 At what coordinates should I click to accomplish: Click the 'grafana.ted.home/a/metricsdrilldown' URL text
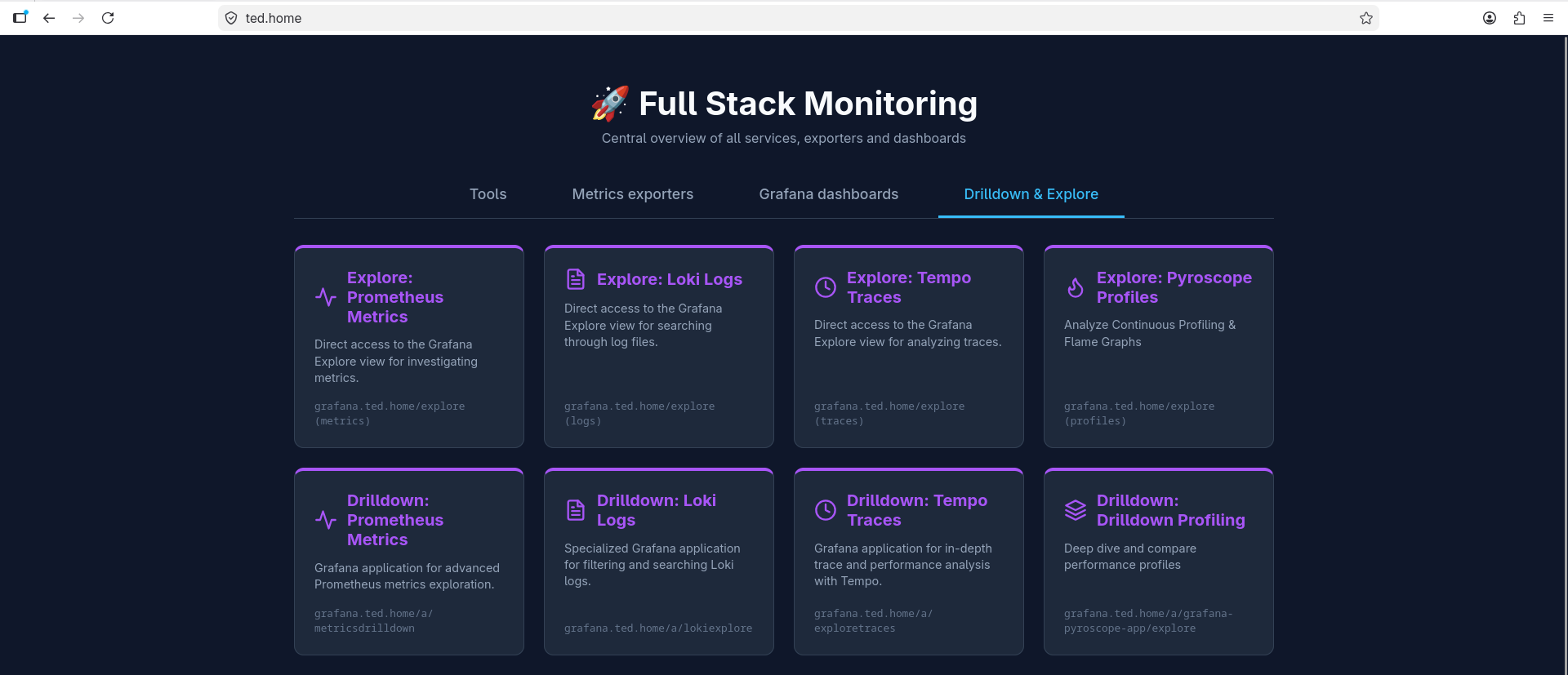374,621
